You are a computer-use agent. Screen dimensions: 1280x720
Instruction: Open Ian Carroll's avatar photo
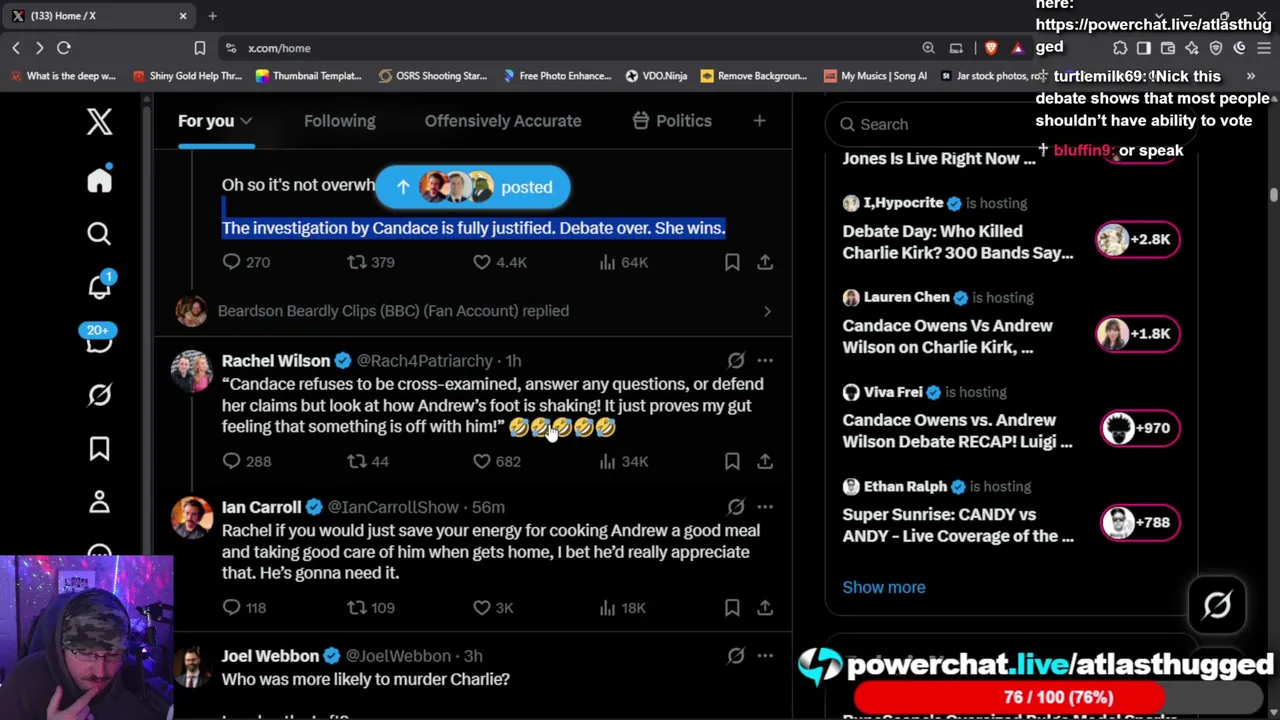click(x=191, y=517)
